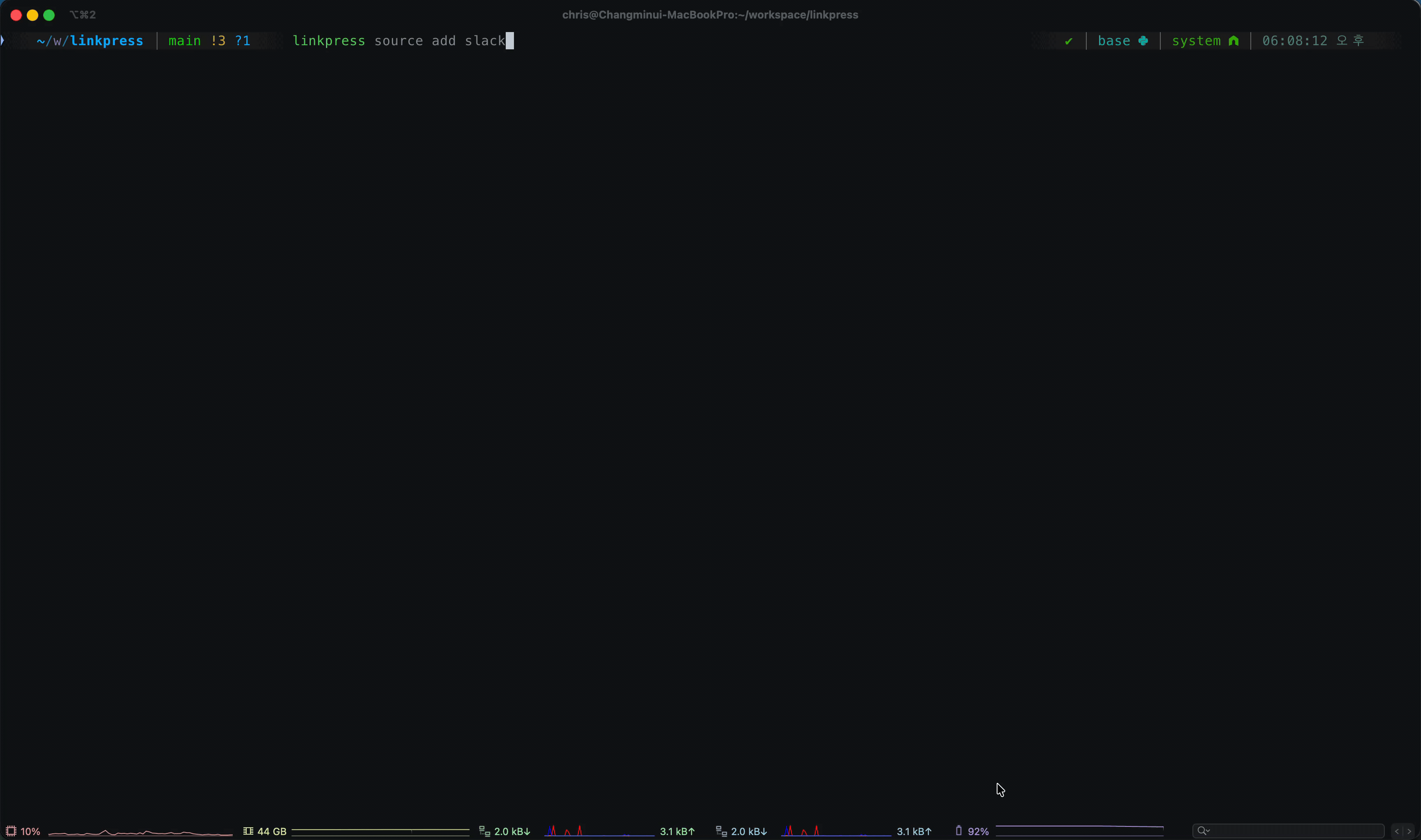This screenshot has width=1421, height=840.
Task: Click the "92%" battery value
Action: pyautogui.click(x=978, y=831)
